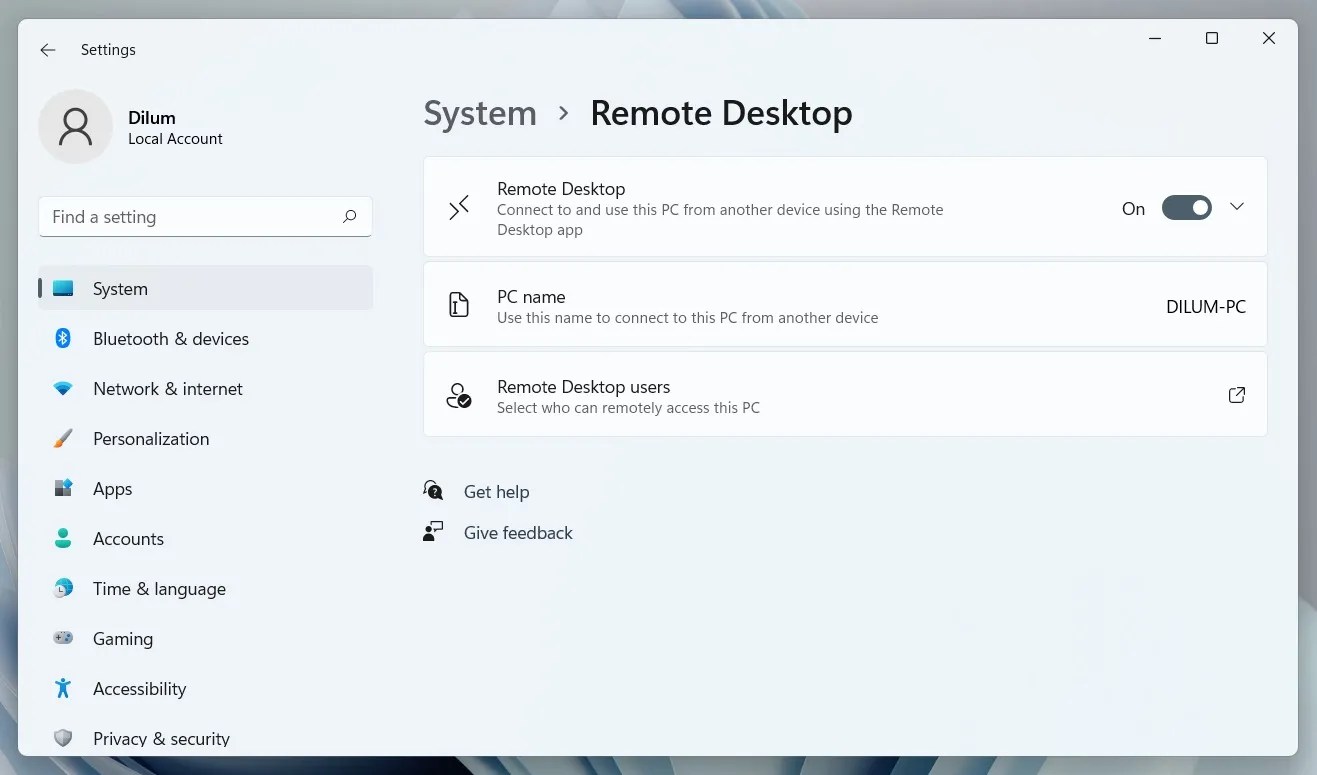Image resolution: width=1317 pixels, height=775 pixels.
Task: Click the Time & language clock icon
Action: coord(62,588)
